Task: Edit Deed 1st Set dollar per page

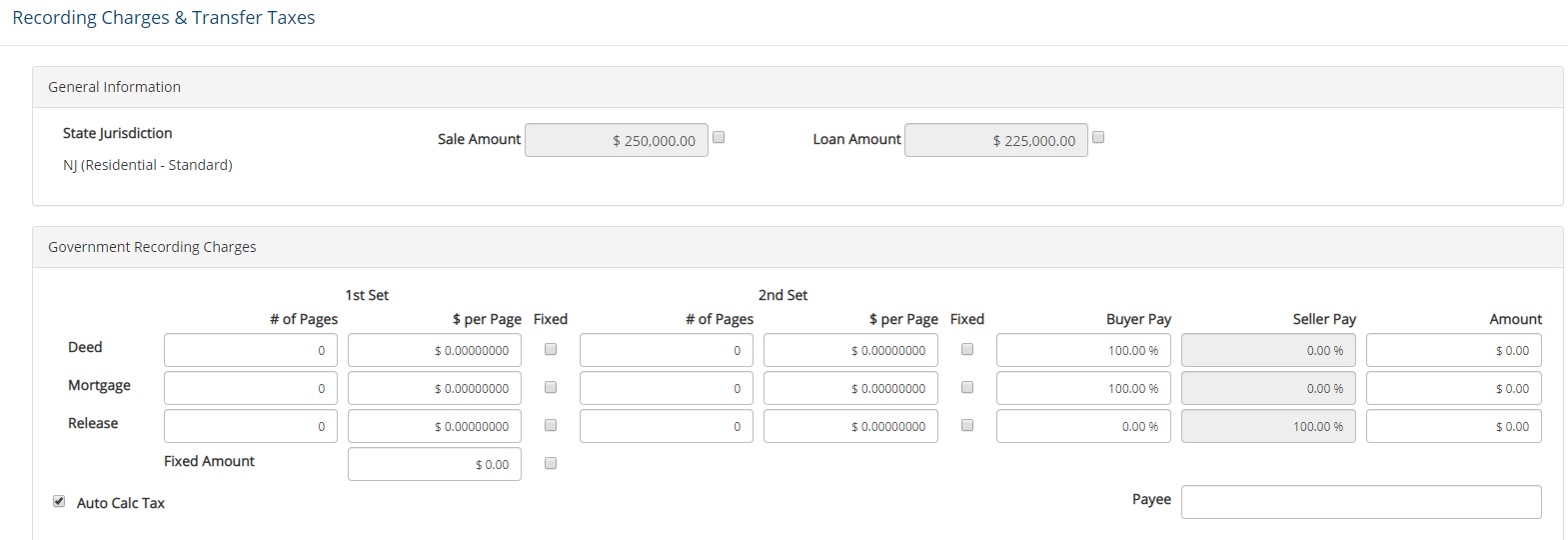Action: 435,350
